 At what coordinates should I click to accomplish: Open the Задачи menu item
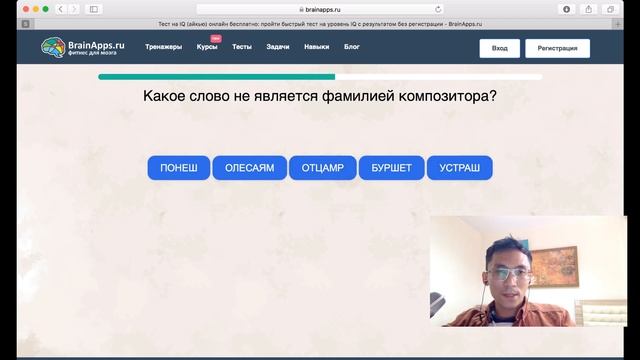pyautogui.click(x=278, y=47)
